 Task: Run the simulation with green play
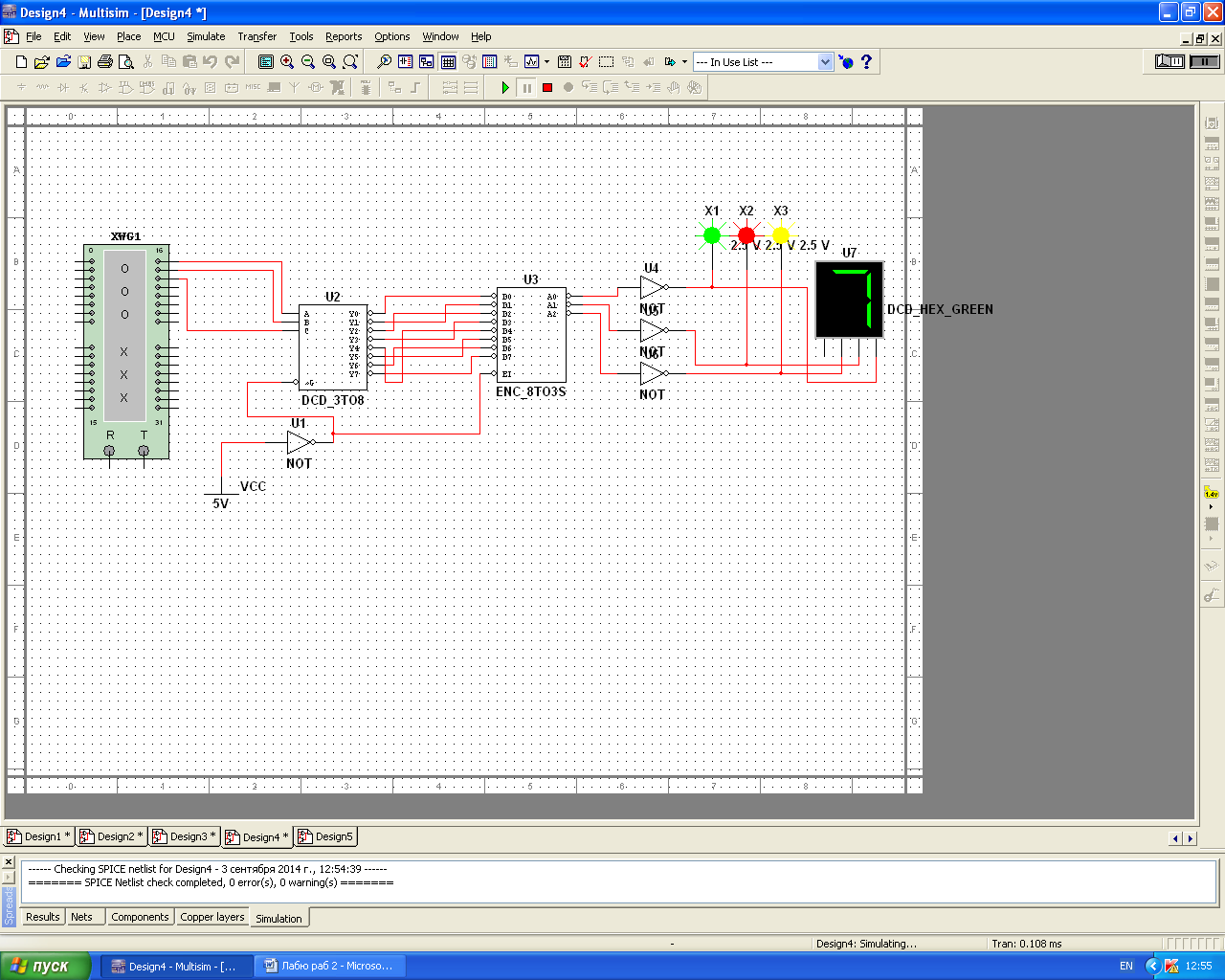505,87
